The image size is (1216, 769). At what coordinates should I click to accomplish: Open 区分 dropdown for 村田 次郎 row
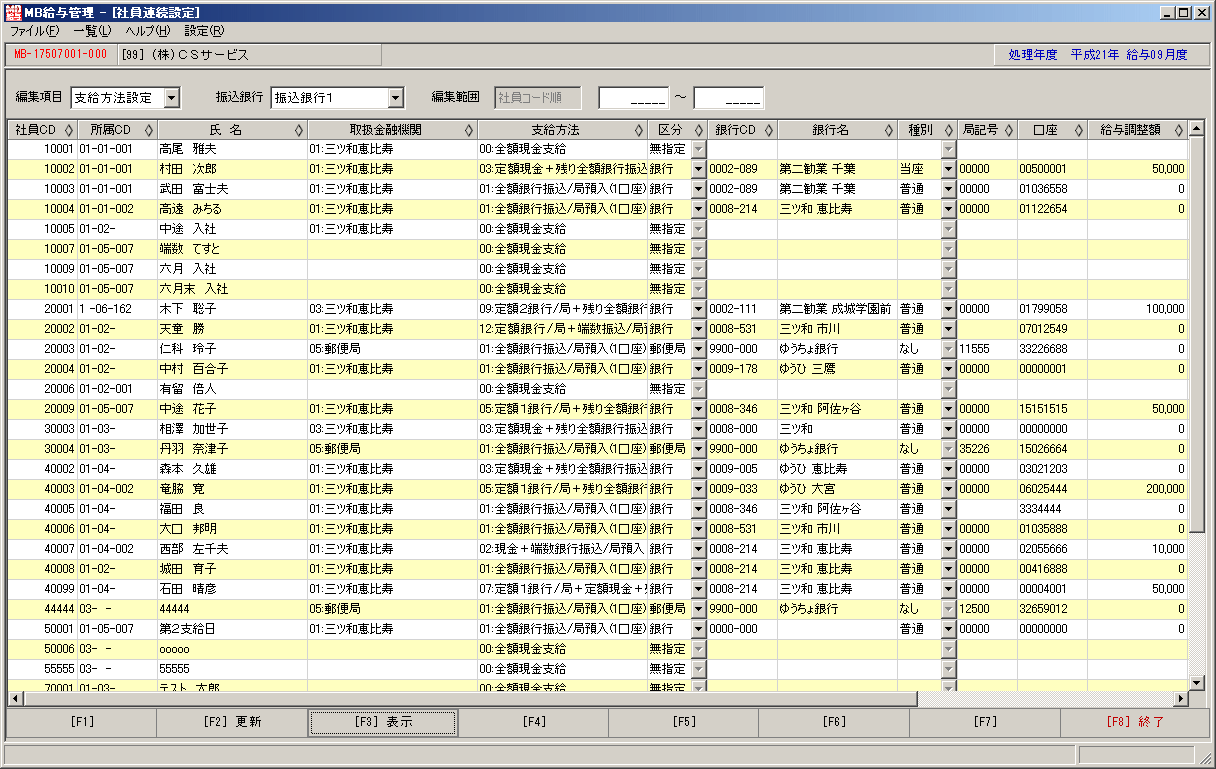click(x=698, y=169)
